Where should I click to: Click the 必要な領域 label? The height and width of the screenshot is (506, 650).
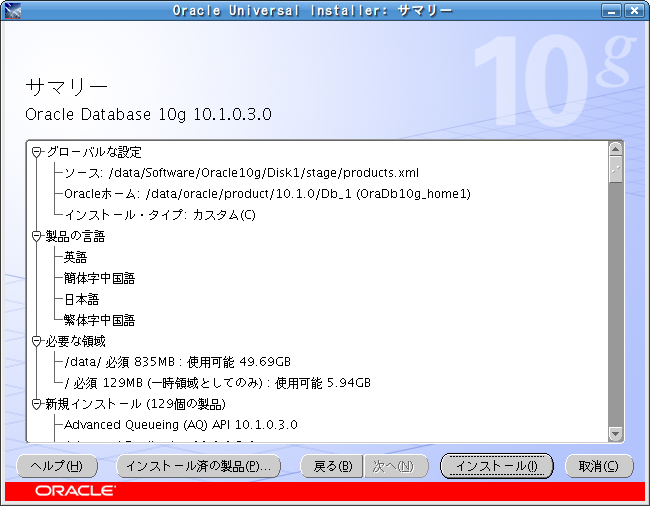75,341
